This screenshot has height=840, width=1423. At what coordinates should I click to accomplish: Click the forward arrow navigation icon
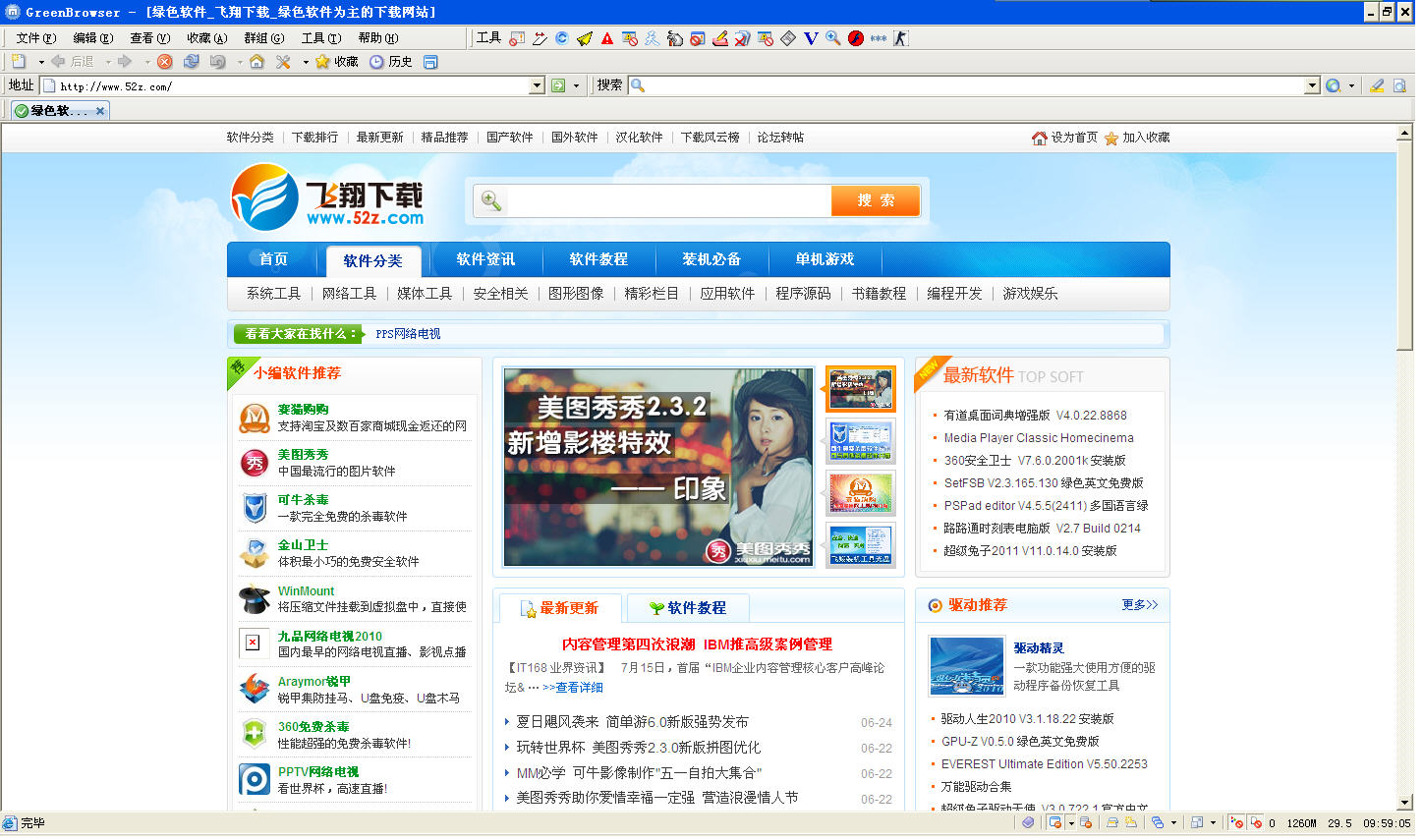125,61
